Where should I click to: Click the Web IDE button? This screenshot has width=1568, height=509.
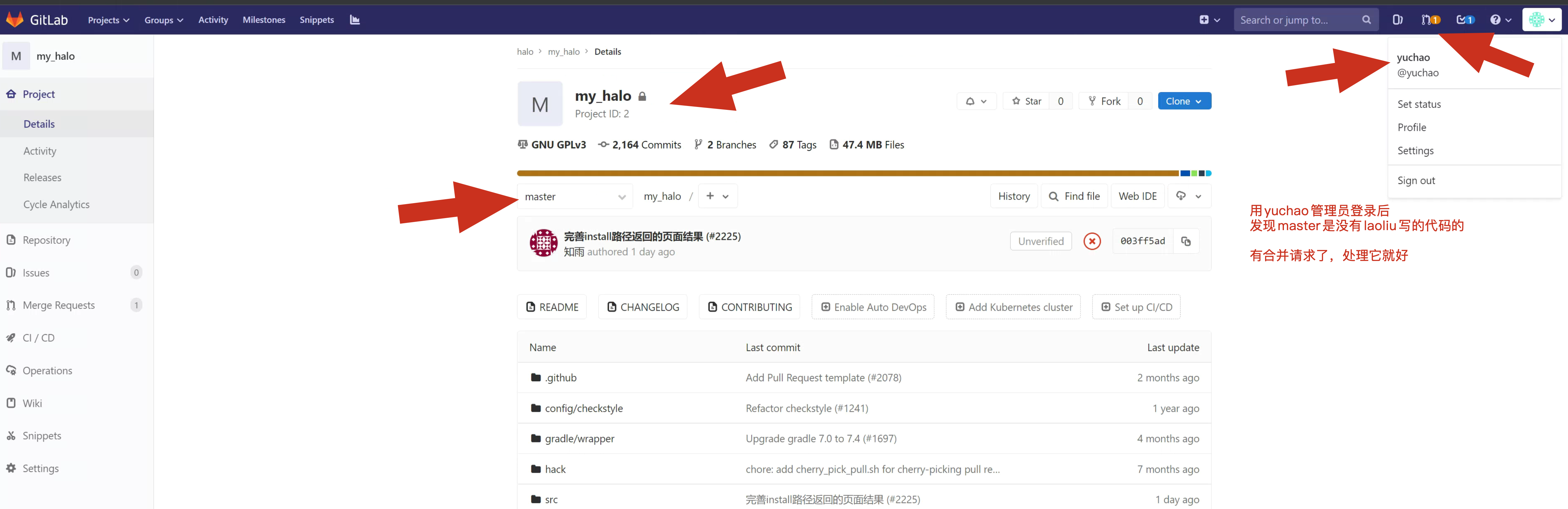[1137, 196]
